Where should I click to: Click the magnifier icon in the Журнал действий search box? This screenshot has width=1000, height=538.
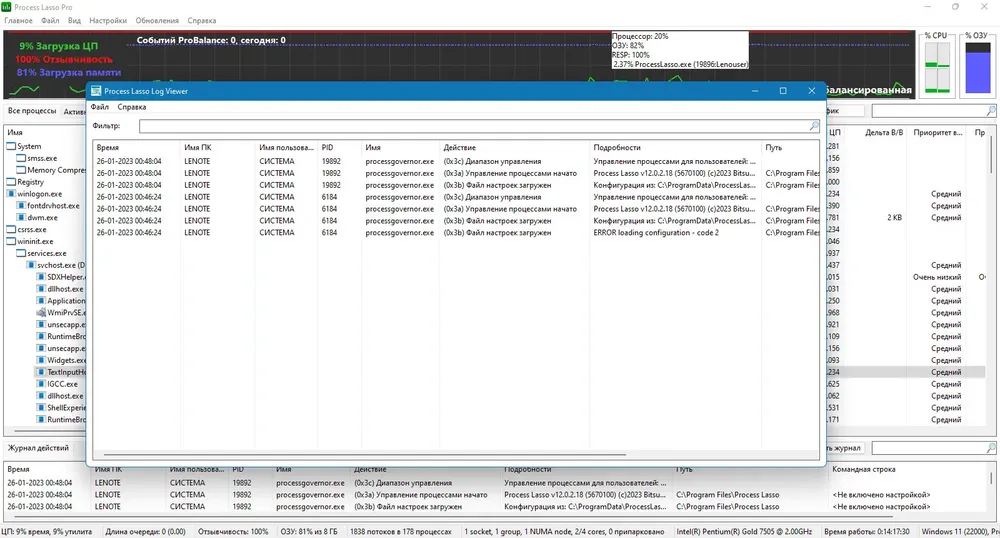pos(990,449)
